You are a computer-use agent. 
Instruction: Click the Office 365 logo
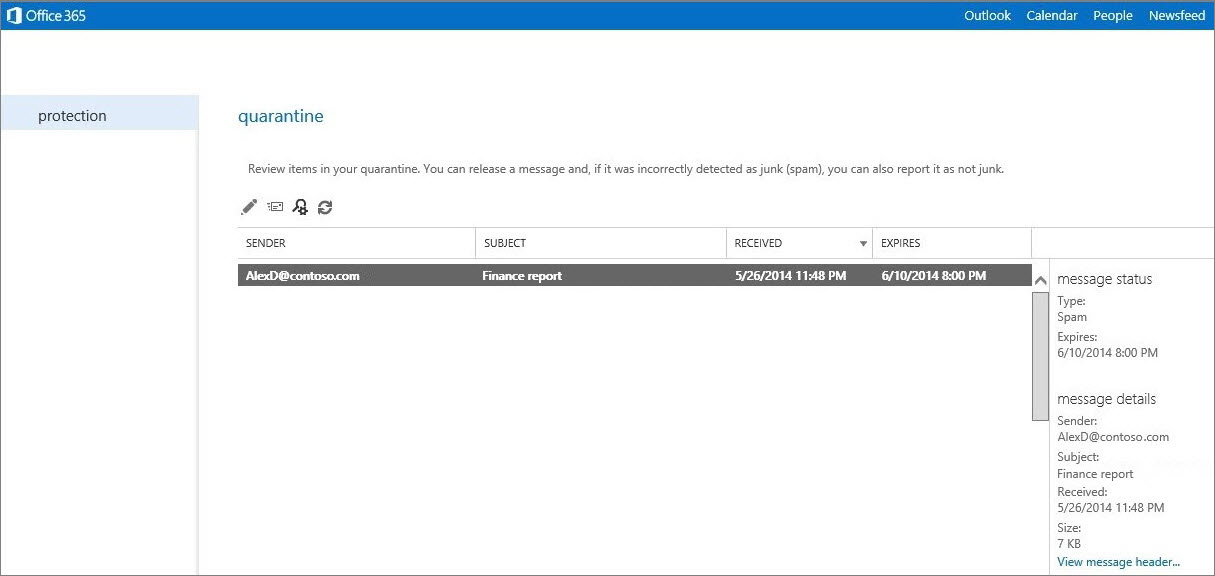(46, 15)
